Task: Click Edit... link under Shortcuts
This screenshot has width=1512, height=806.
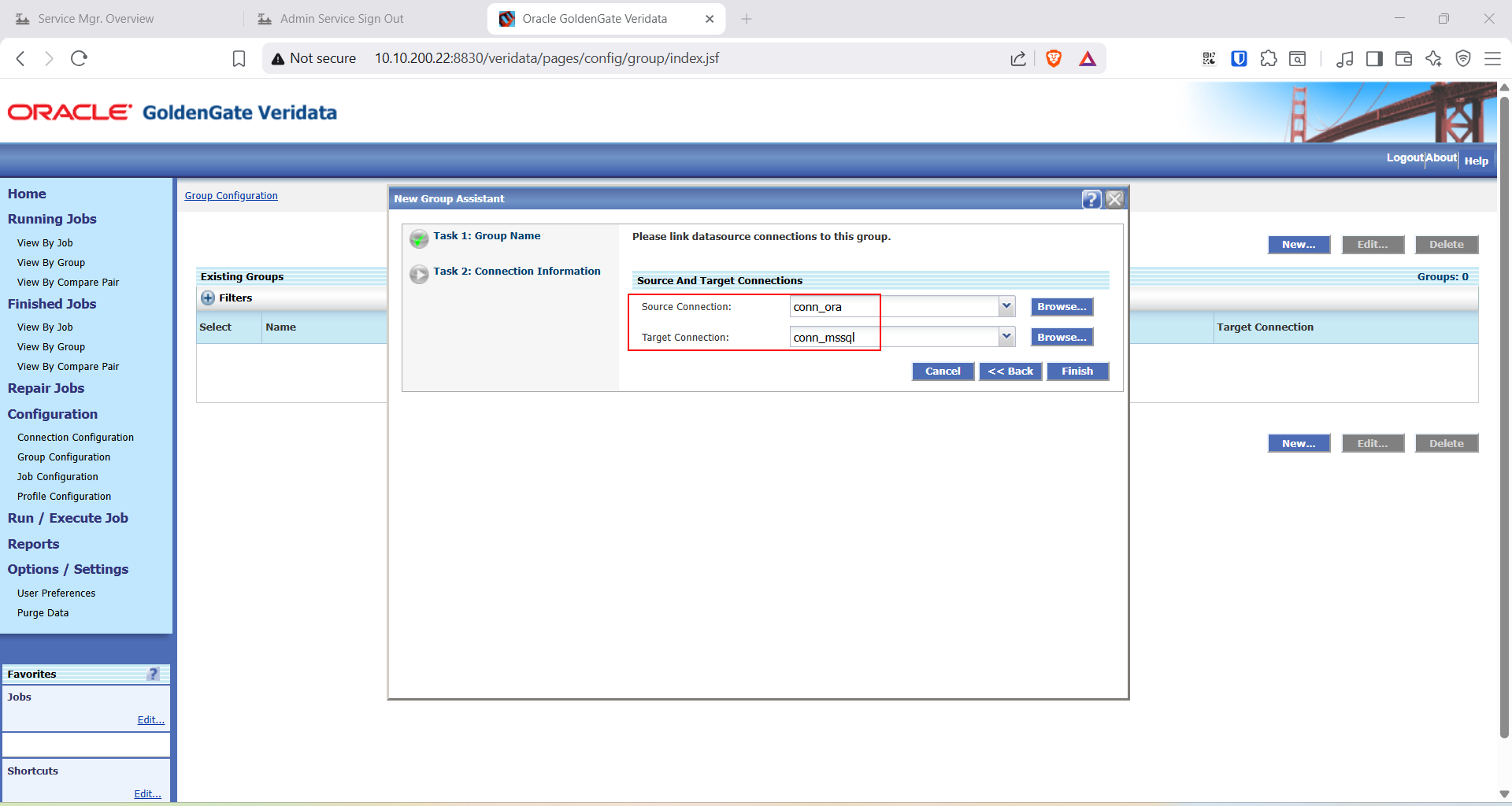Action: (147, 794)
